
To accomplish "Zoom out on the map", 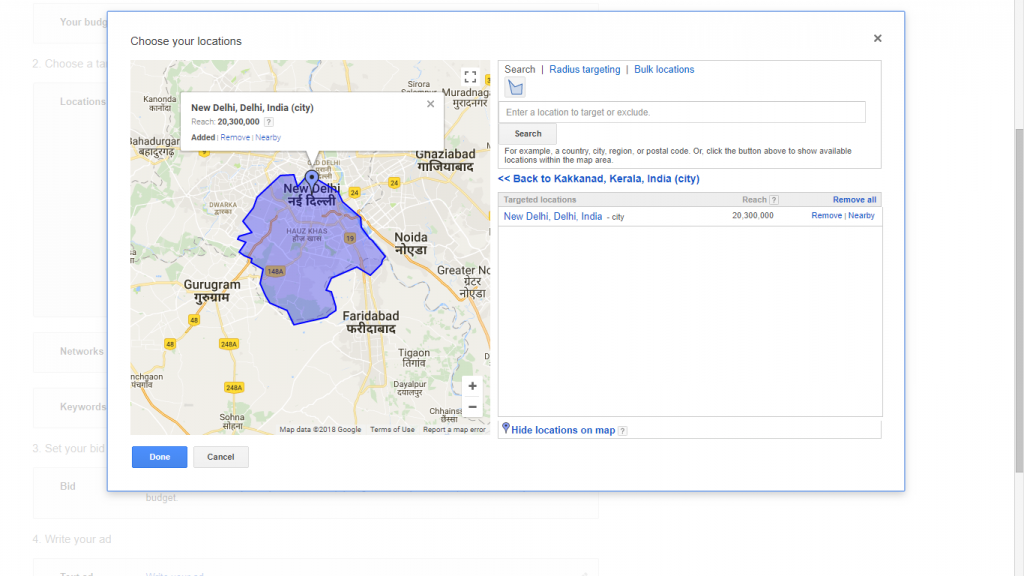I will click(472, 407).
